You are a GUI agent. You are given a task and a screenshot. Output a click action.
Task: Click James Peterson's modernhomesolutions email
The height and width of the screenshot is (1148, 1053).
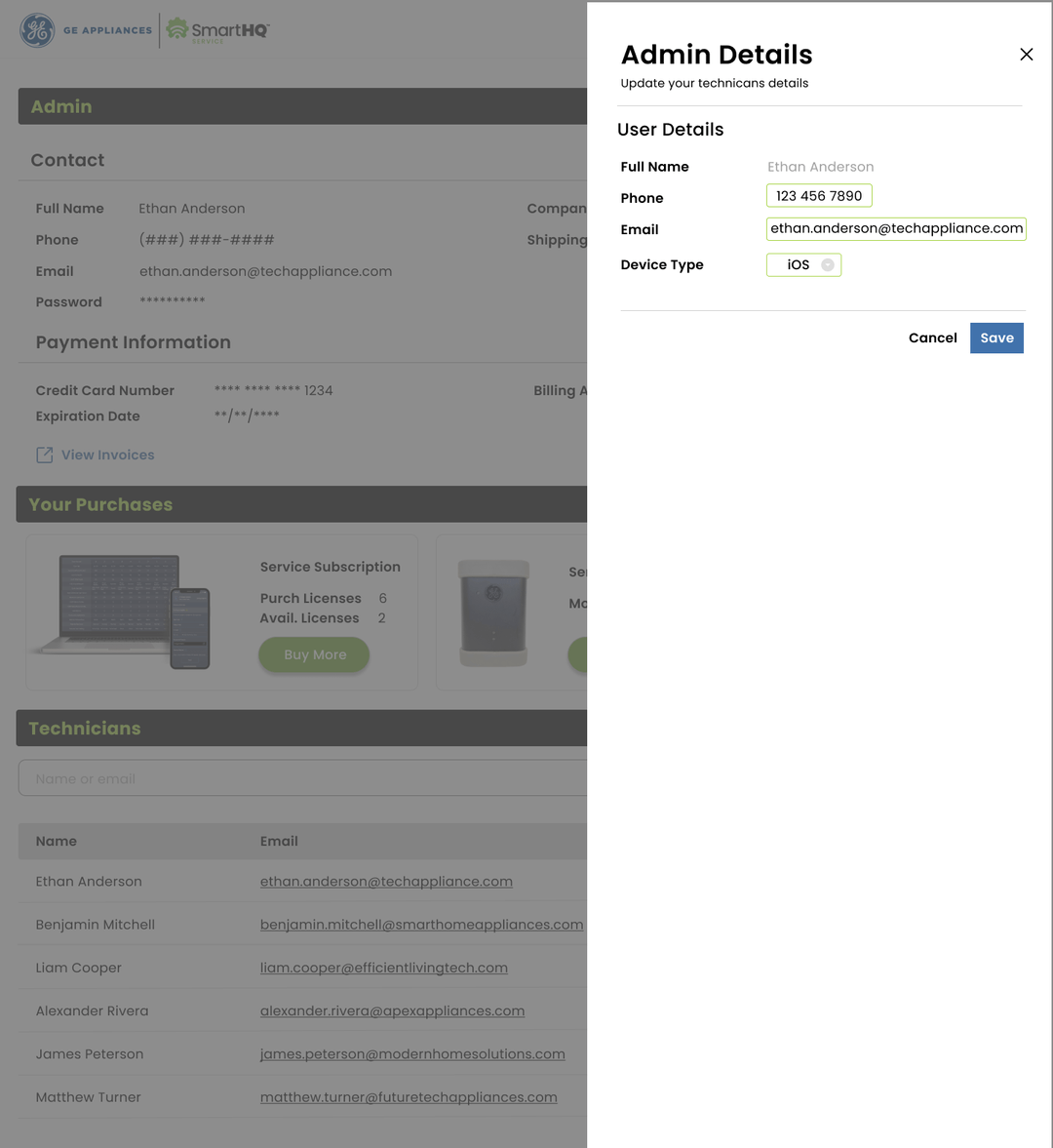[412, 1053]
